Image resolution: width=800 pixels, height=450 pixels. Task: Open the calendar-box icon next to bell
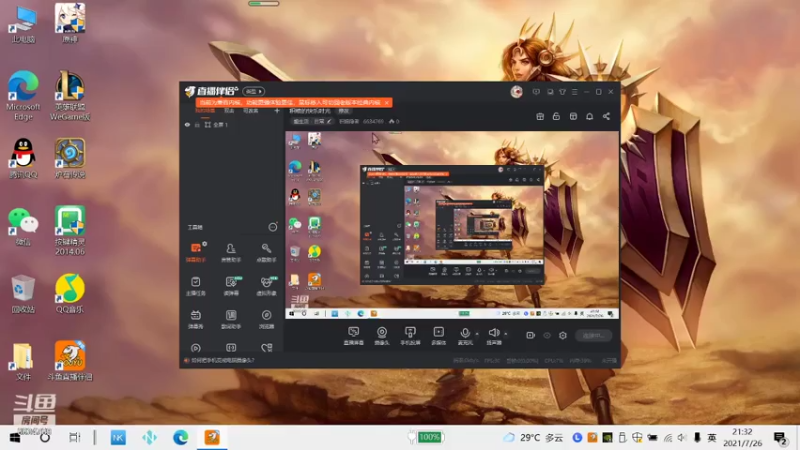(573, 116)
